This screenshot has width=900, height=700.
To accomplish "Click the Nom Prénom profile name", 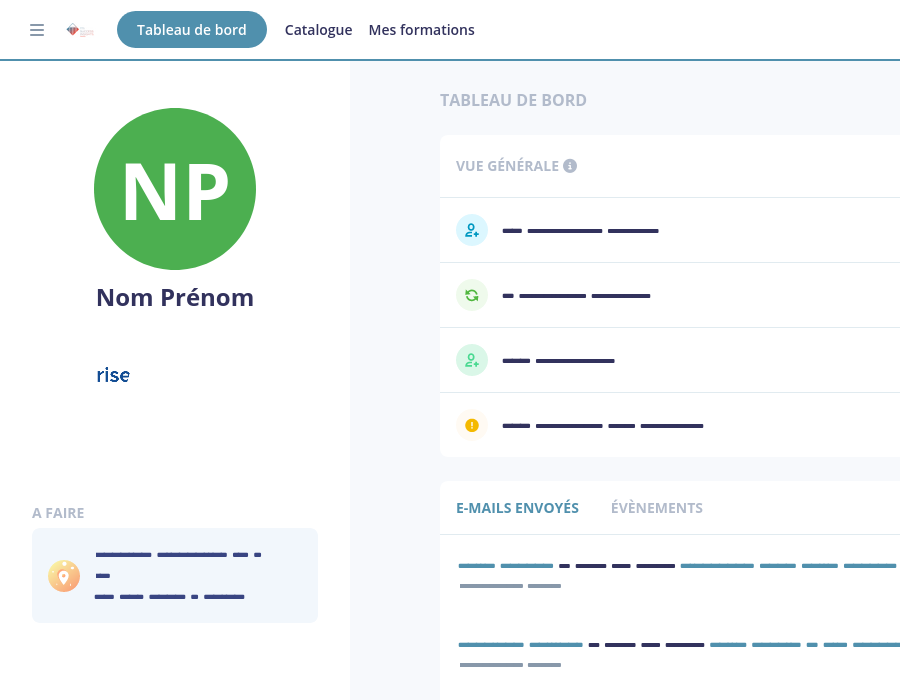I will (175, 298).
